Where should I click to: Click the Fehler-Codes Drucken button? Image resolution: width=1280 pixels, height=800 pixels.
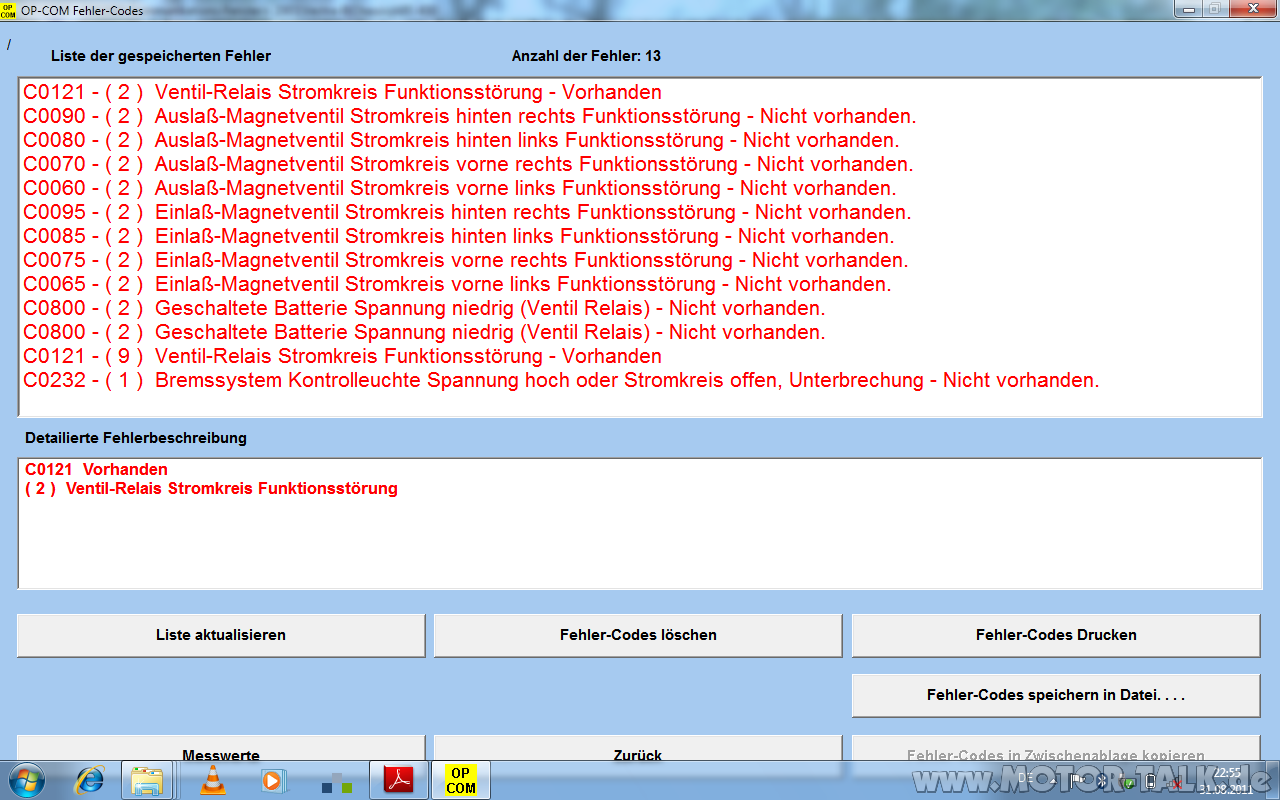(x=1055, y=635)
